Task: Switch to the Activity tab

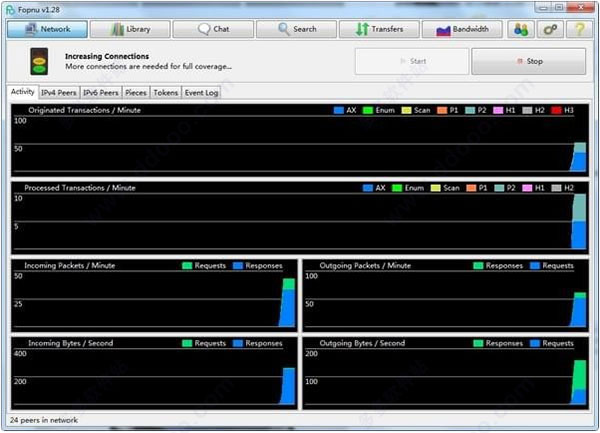Action: pos(23,92)
